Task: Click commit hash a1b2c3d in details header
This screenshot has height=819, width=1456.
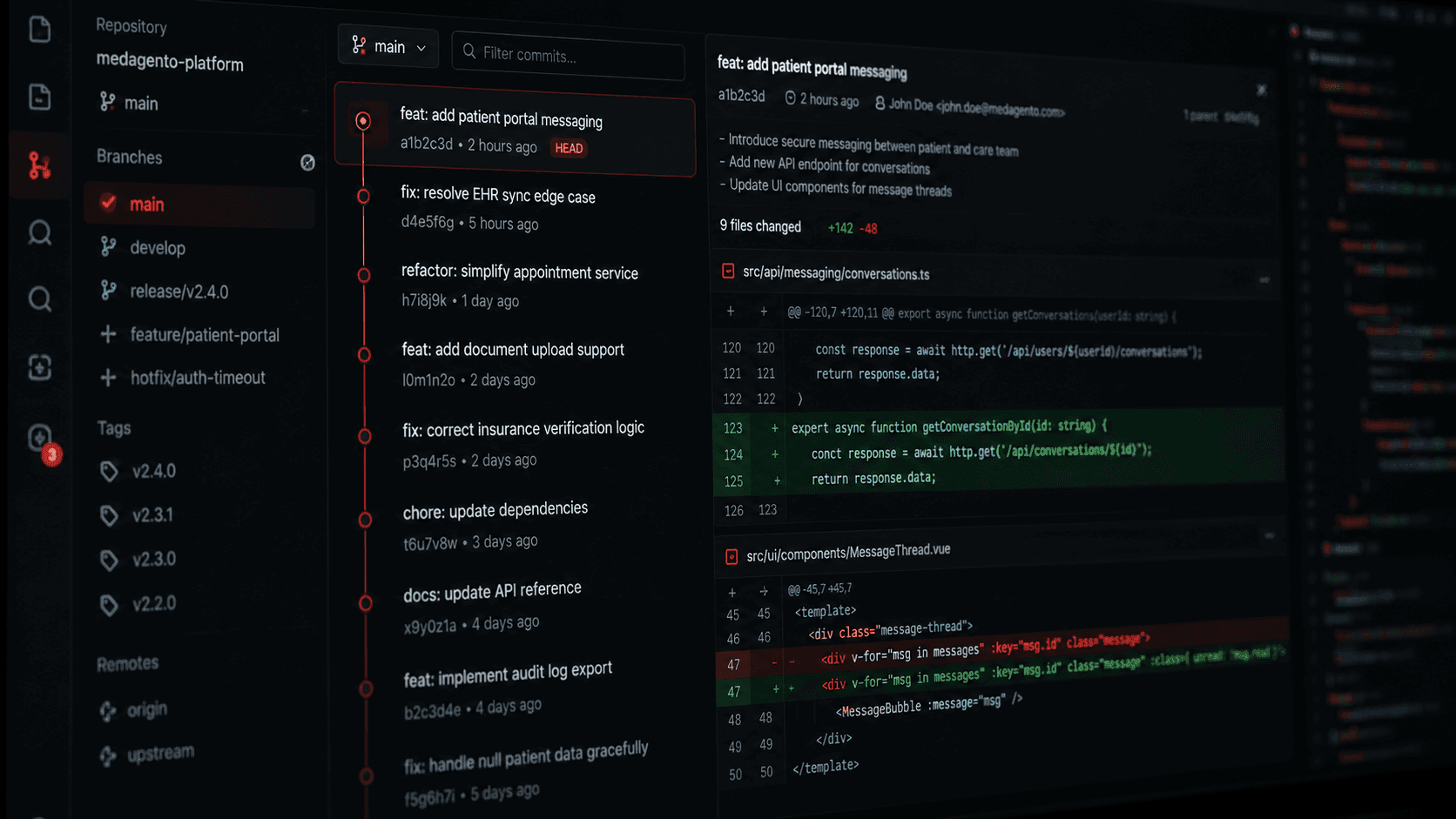Action: [x=741, y=96]
